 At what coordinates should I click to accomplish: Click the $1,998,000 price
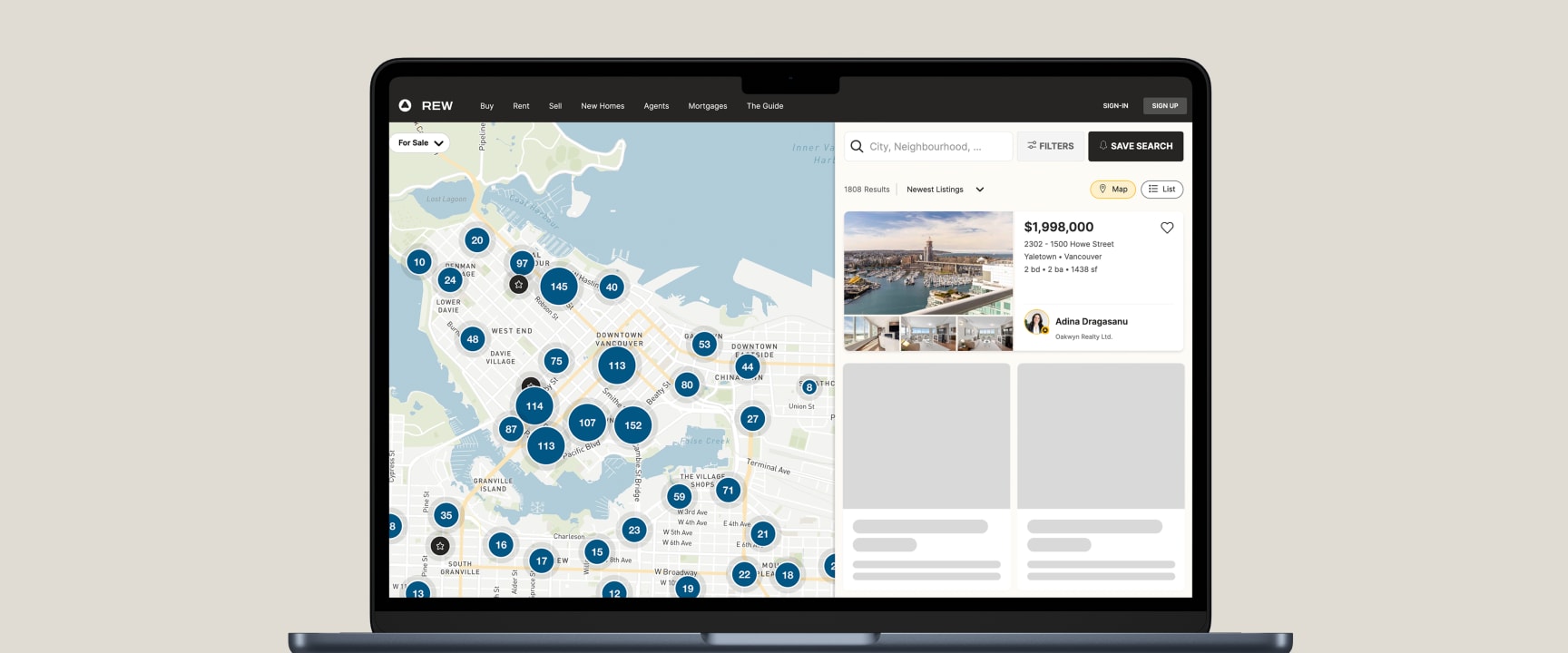(1059, 227)
